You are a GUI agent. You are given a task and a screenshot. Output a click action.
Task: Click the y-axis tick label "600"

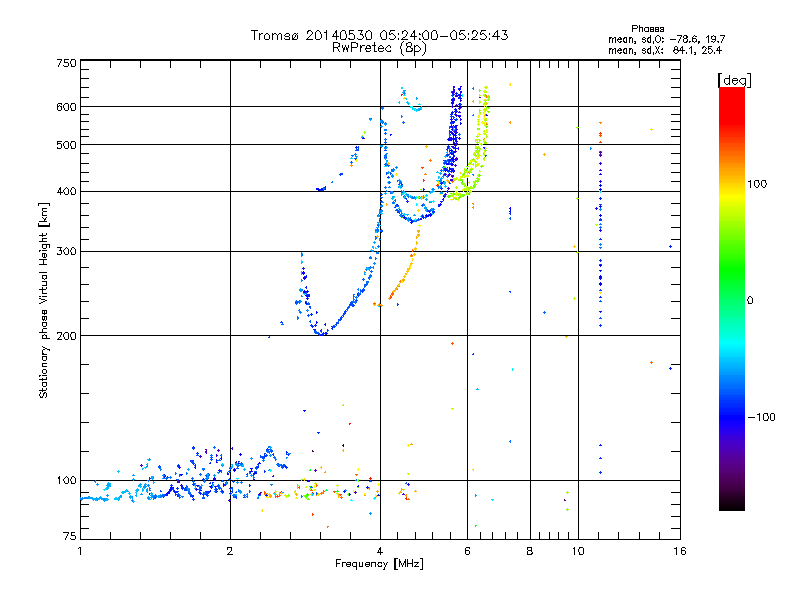(67, 107)
